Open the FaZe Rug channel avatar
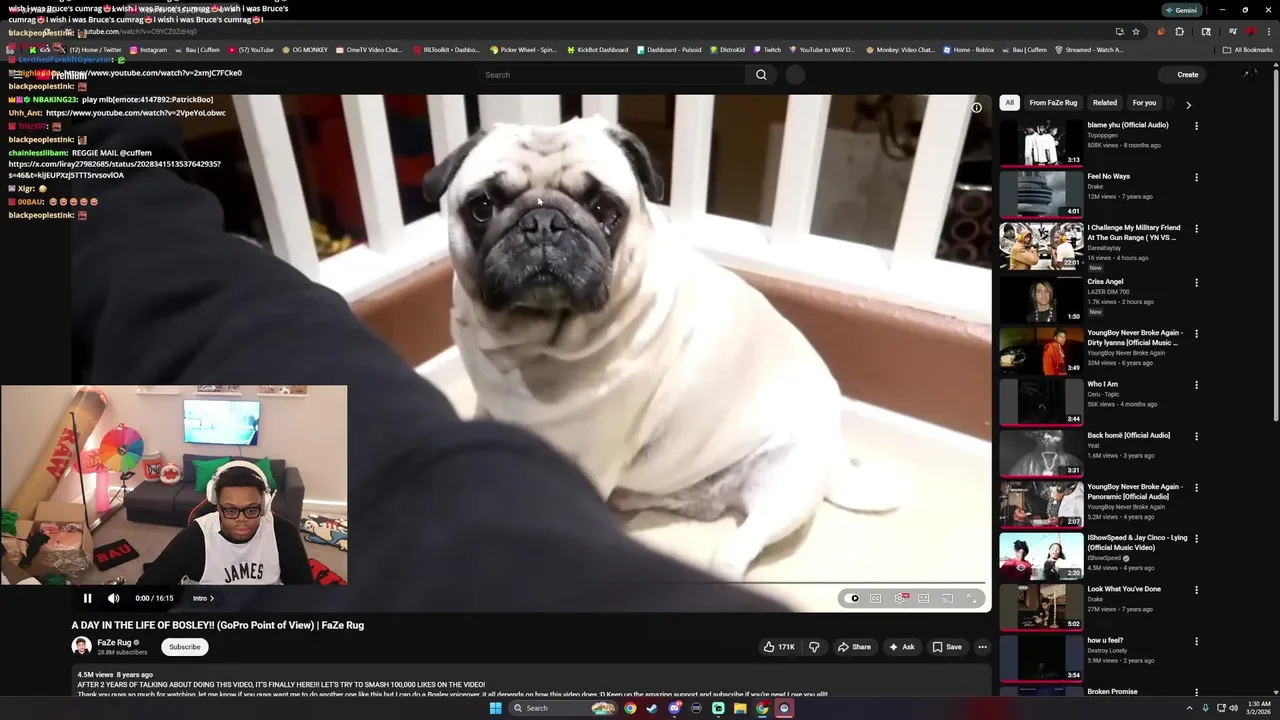Image resolution: width=1280 pixels, height=720 pixels. [x=81, y=646]
